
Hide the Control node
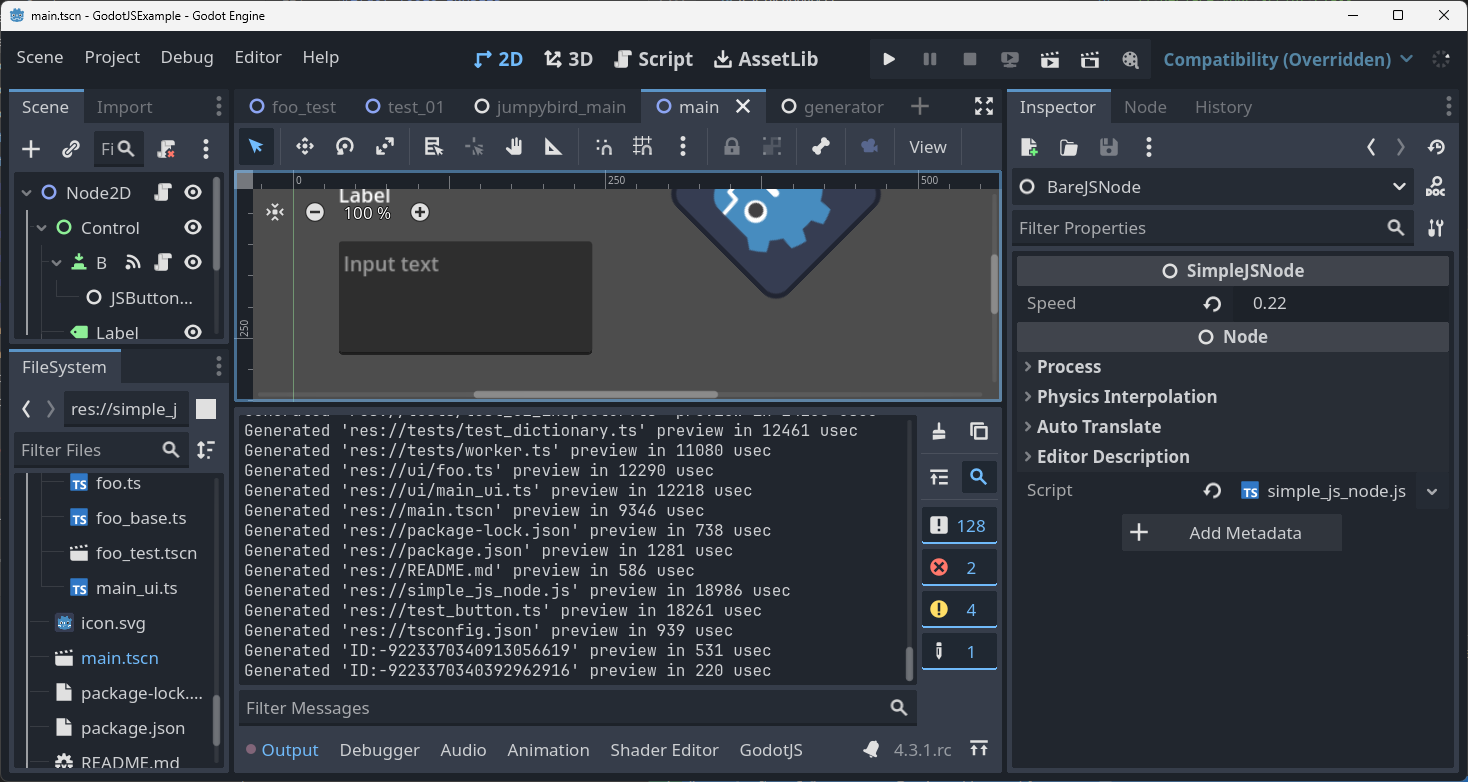click(x=192, y=227)
